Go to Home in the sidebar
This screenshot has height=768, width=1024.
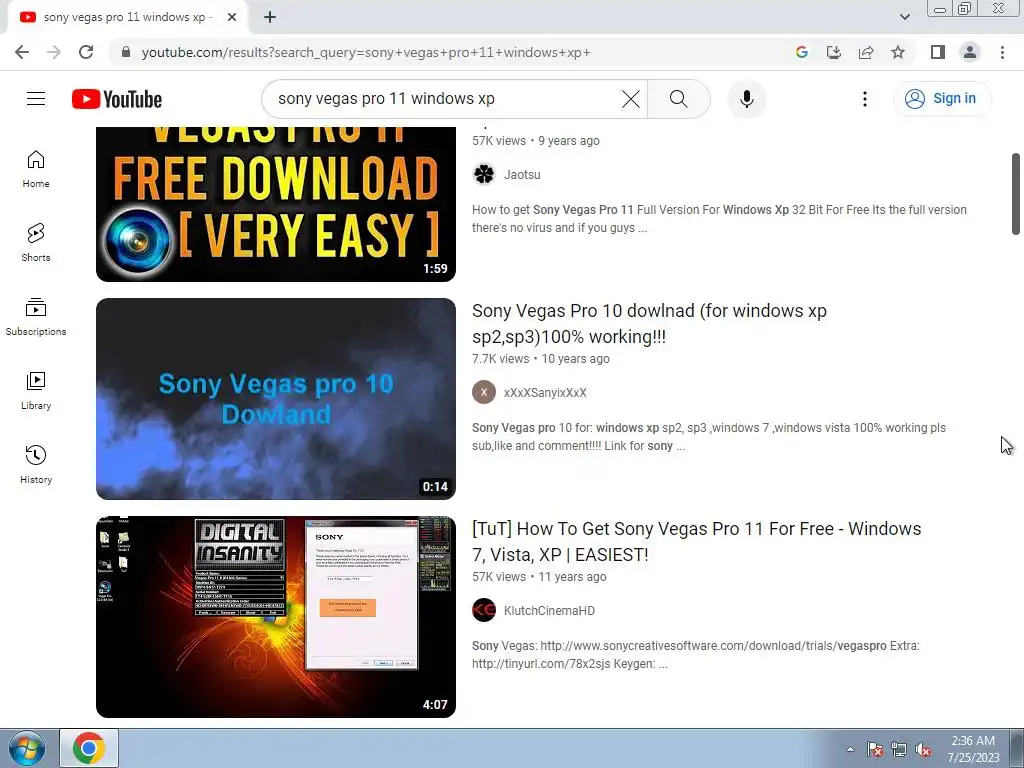(36, 169)
